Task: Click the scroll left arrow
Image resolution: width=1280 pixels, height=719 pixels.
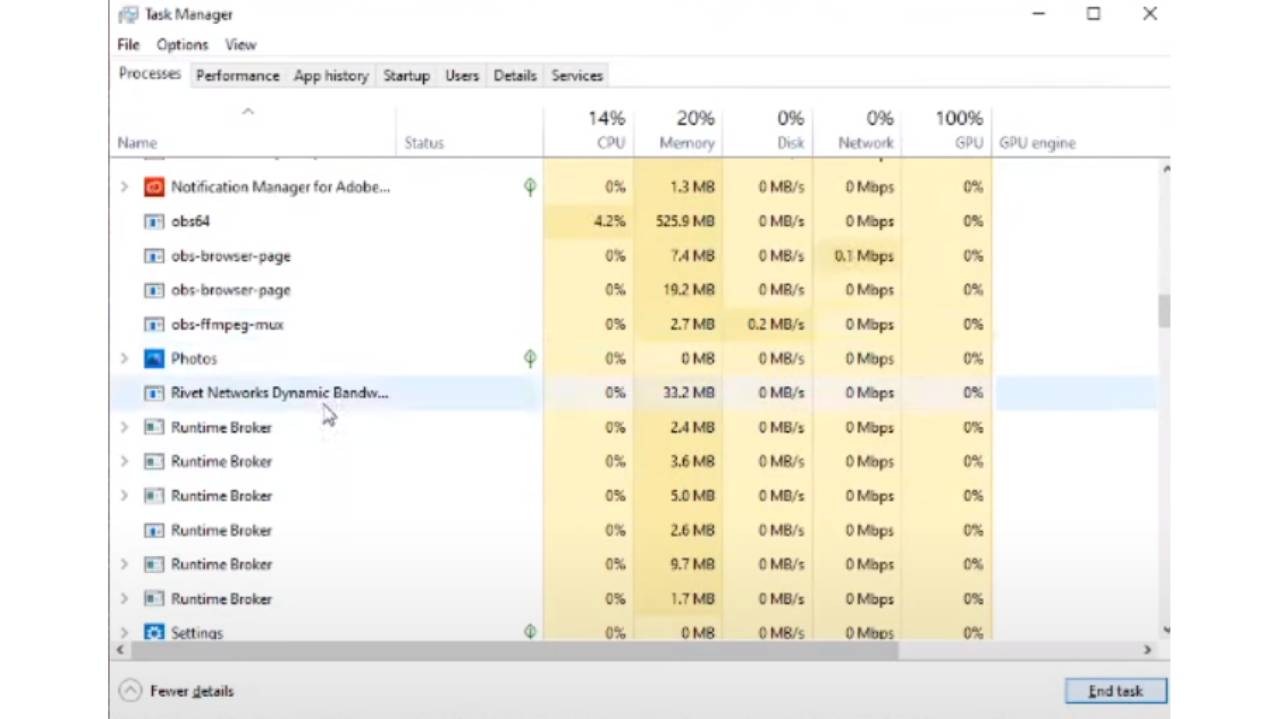Action: 121,650
